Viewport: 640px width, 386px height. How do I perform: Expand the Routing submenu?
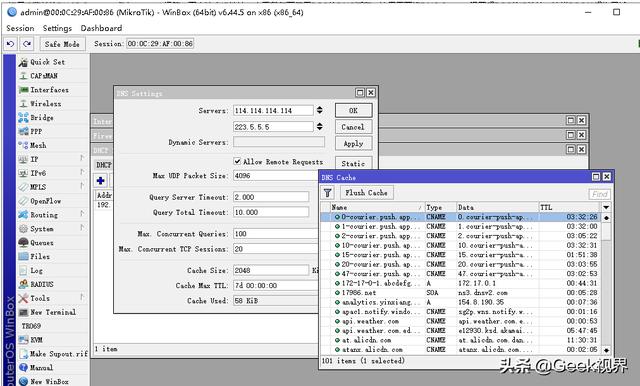pyautogui.click(x=82, y=214)
